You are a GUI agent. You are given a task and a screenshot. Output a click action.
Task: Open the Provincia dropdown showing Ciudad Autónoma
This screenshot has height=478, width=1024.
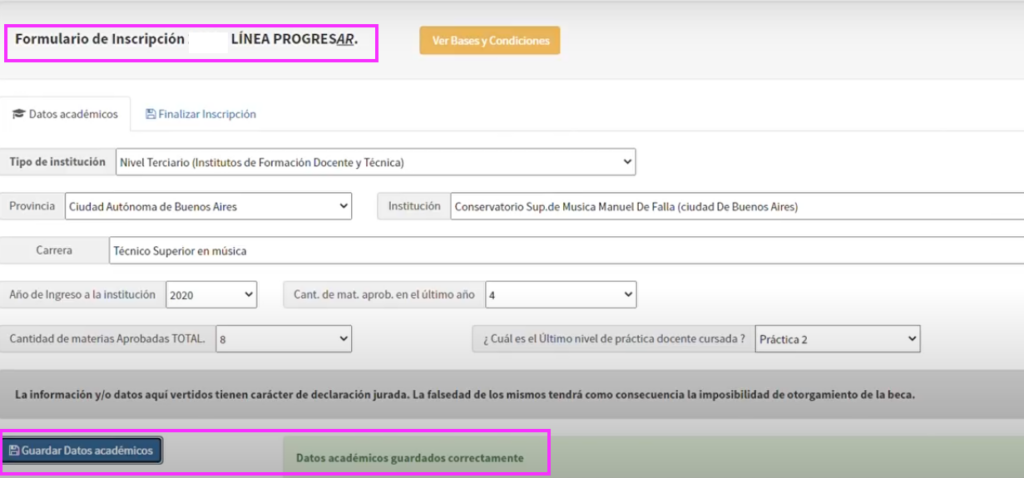pyautogui.click(x=208, y=206)
